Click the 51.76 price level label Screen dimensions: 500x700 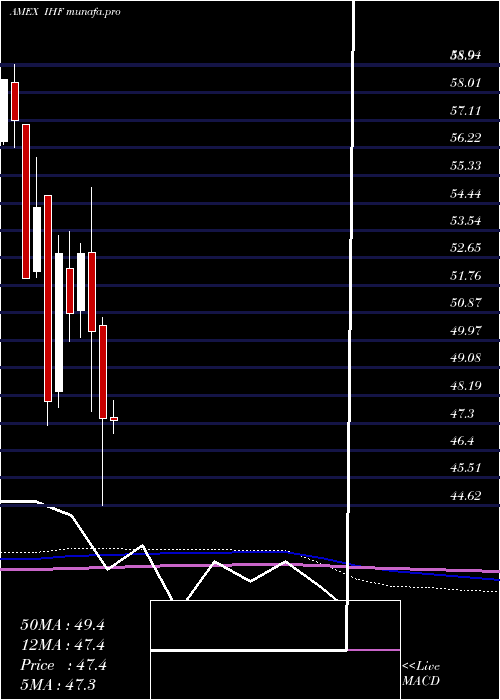(x=465, y=275)
